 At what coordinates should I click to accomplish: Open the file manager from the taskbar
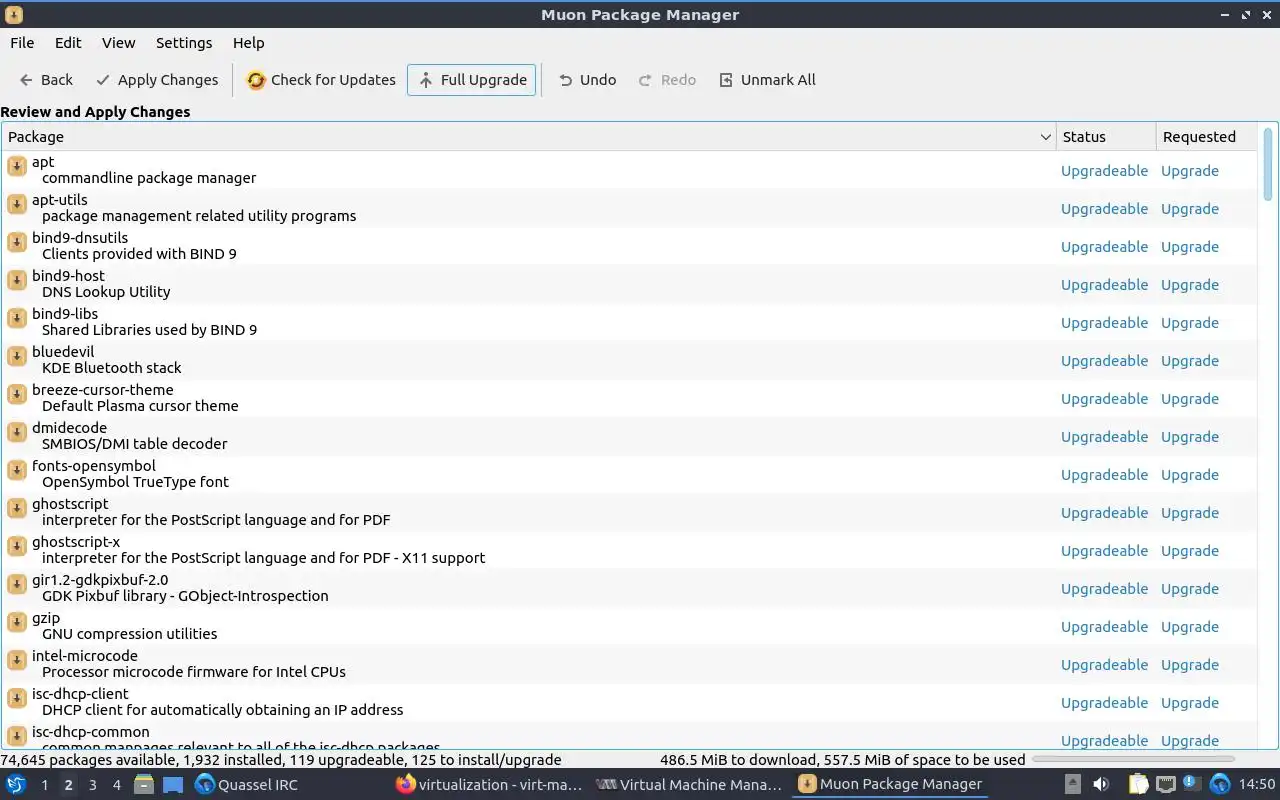tap(144, 784)
